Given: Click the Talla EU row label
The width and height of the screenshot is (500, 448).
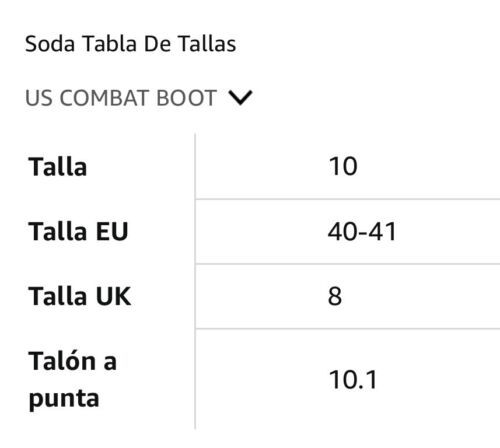Looking at the screenshot, I should 78,231.
